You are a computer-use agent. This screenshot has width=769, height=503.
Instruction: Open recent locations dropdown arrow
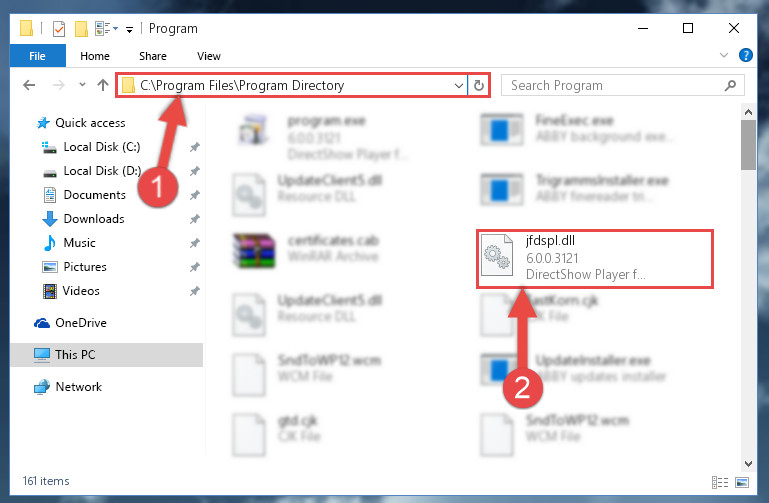[82, 85]
